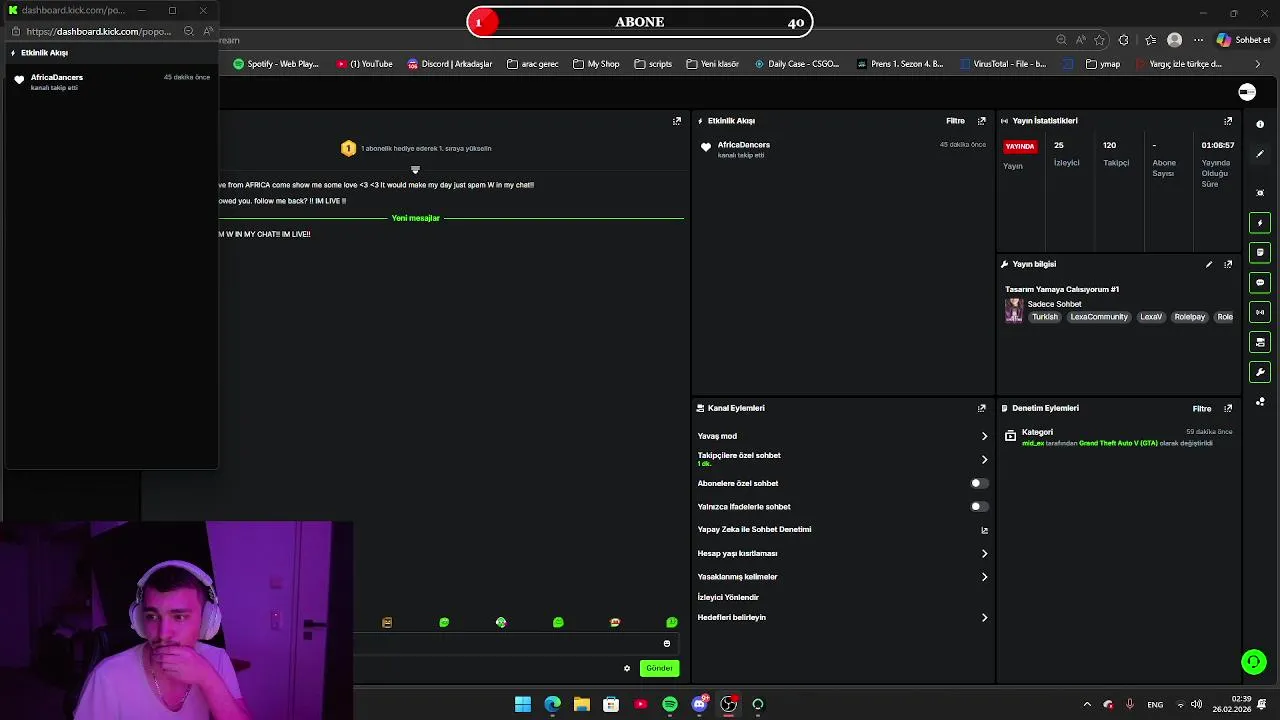This screenshot has width=1280, height=720.
Task: Open Daily Case - CSGO bookmark
Action: (797, 64)
